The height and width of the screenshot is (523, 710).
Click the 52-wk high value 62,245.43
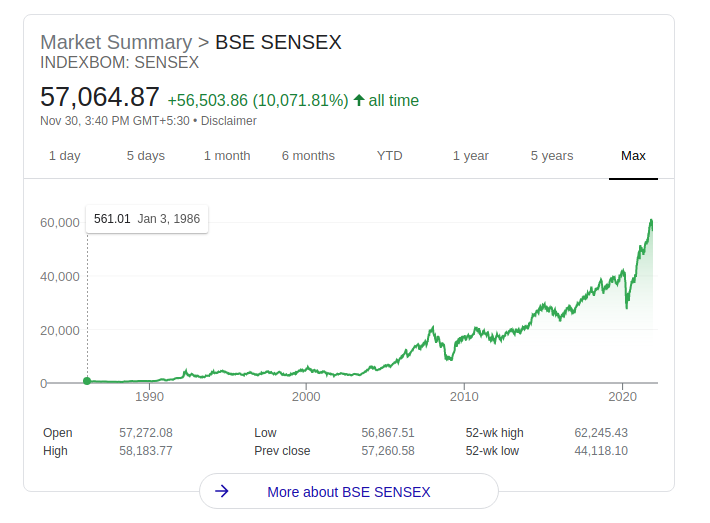[x=601, y=433]
